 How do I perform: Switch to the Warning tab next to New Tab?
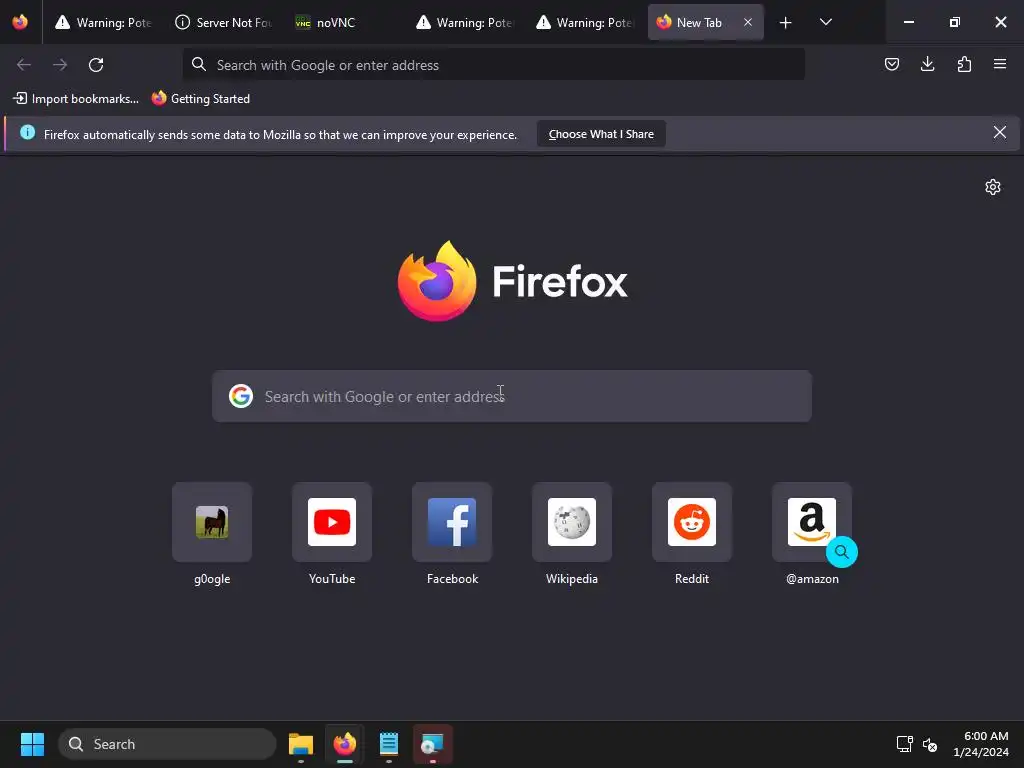coord(584,22)
